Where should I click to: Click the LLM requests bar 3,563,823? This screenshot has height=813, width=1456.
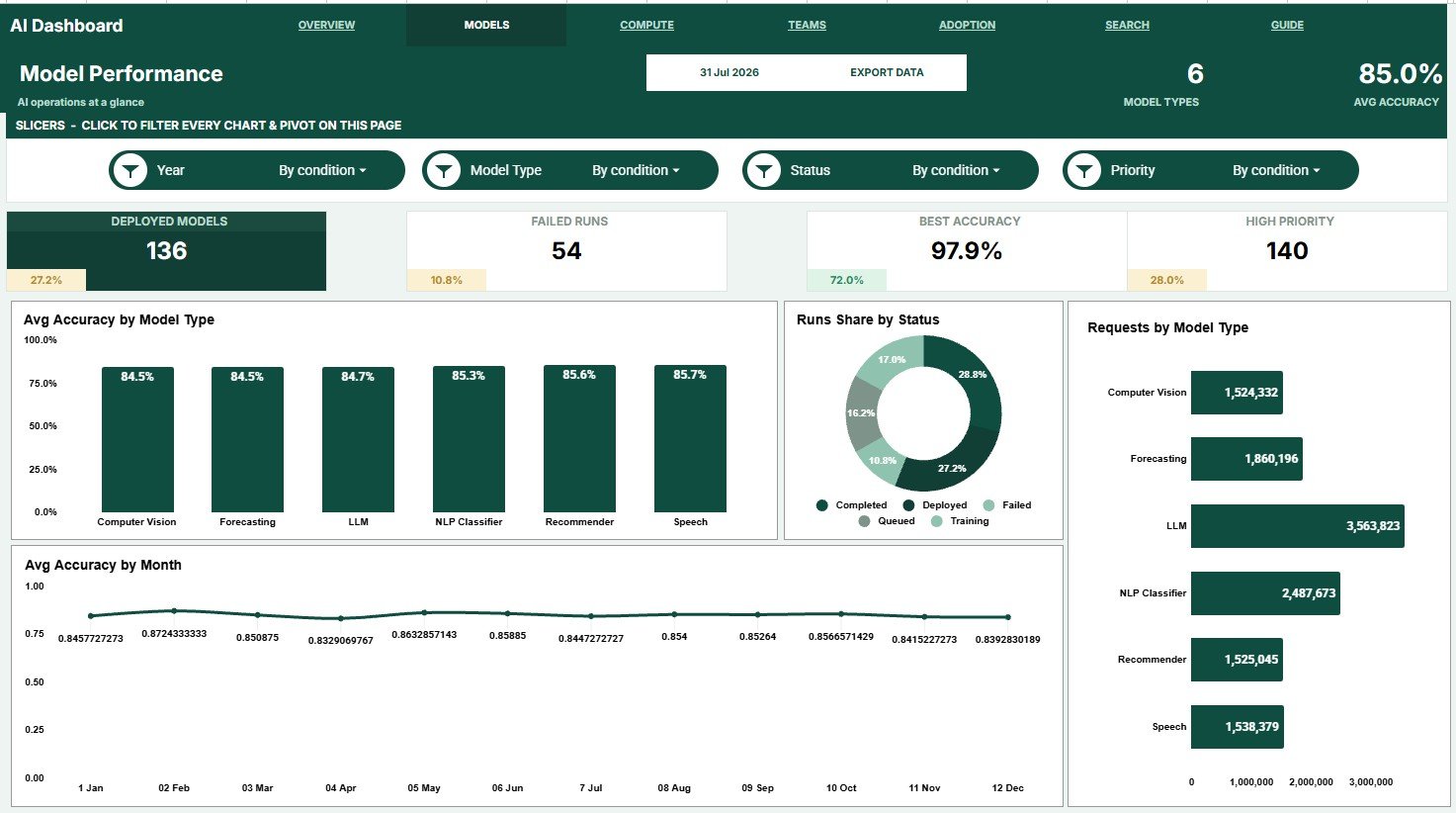click(x=1297, y=526)
